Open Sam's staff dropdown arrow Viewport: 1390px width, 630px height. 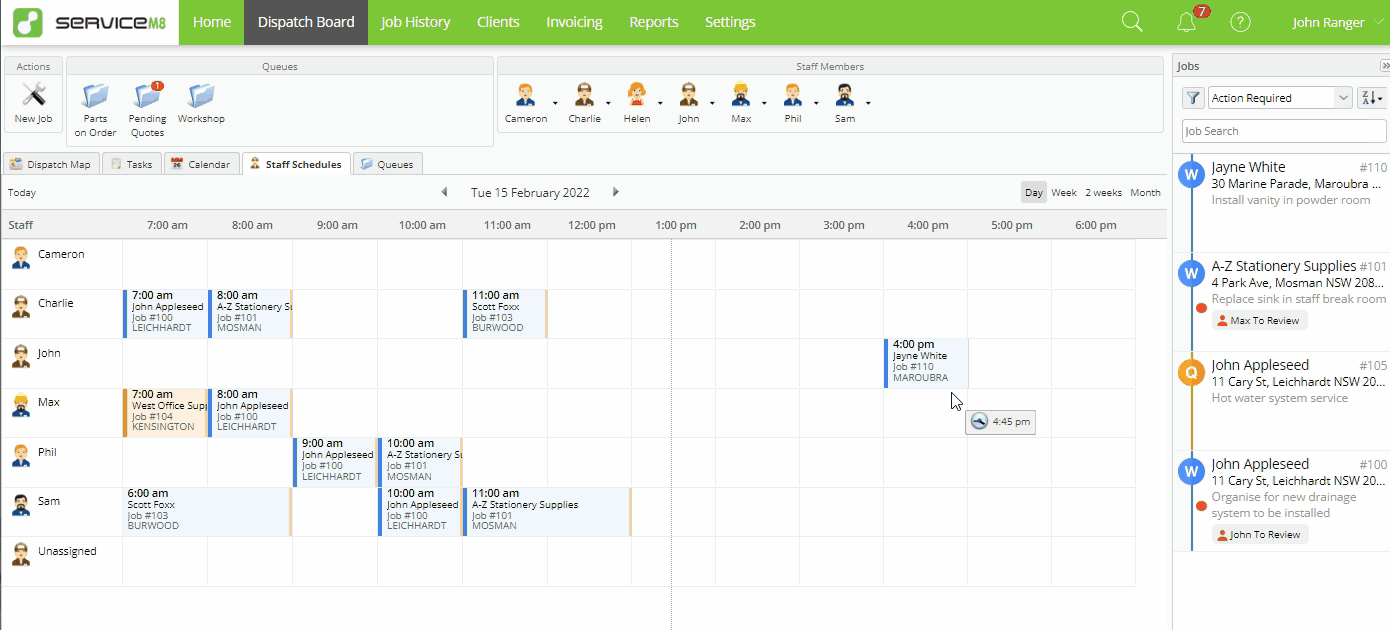[868, 103]
